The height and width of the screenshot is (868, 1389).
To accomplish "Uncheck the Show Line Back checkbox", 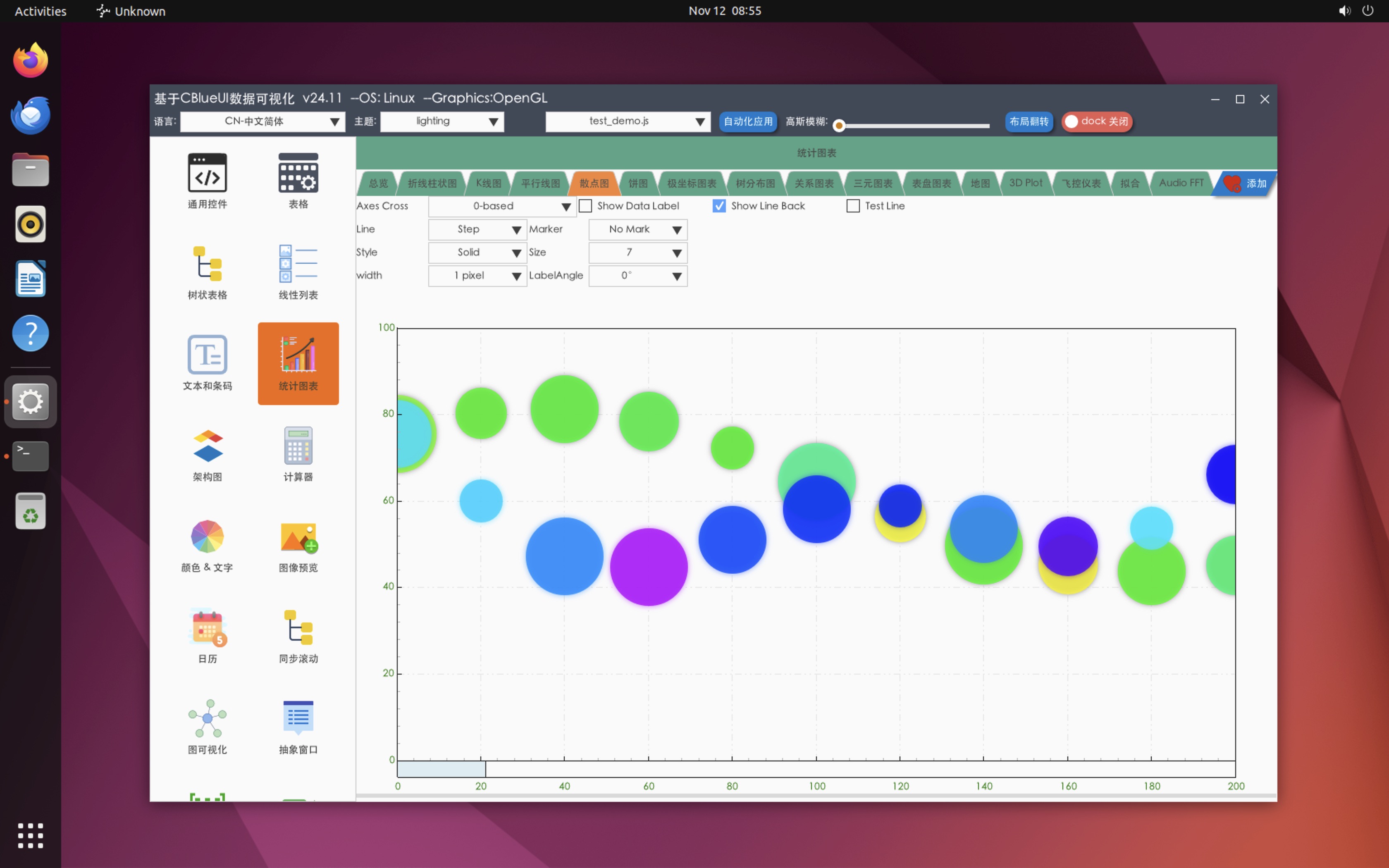I will coord(719,205).
